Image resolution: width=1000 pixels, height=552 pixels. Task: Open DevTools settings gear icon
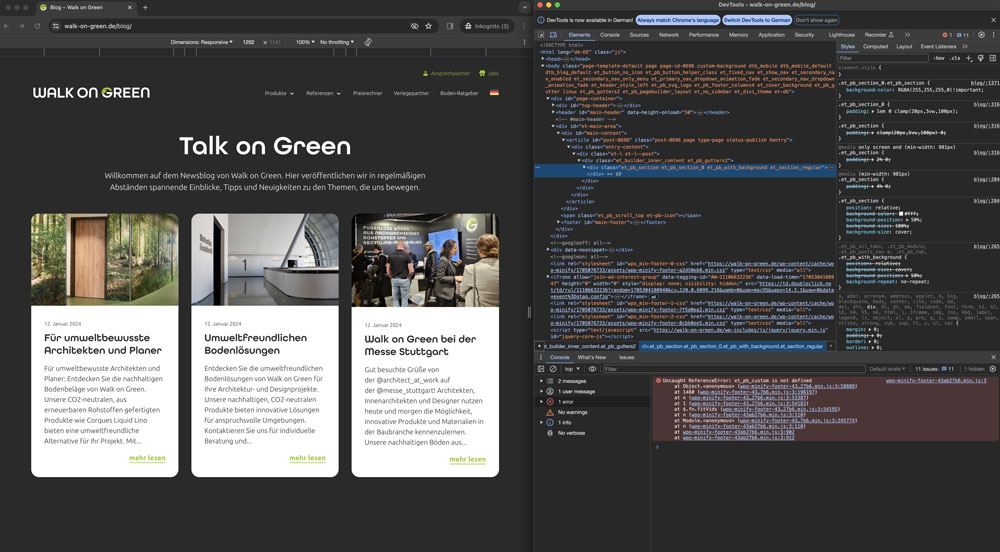point(982,35)
